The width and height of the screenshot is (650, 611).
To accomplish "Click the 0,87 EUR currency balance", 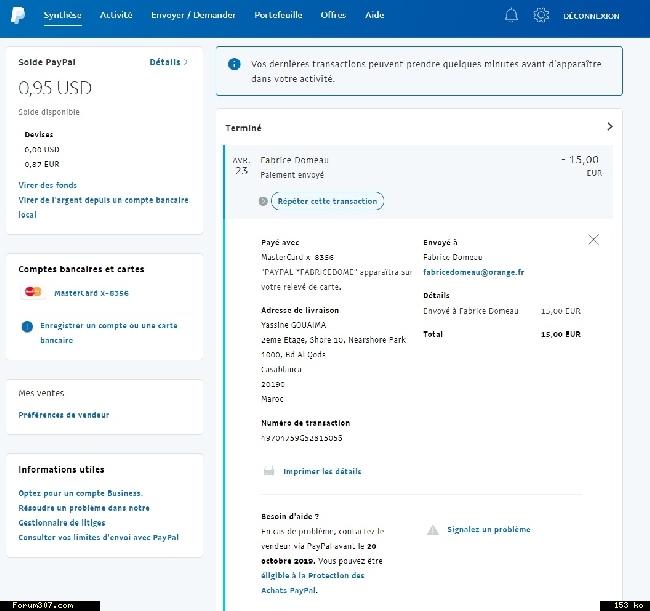I will [x=42, y=164].
